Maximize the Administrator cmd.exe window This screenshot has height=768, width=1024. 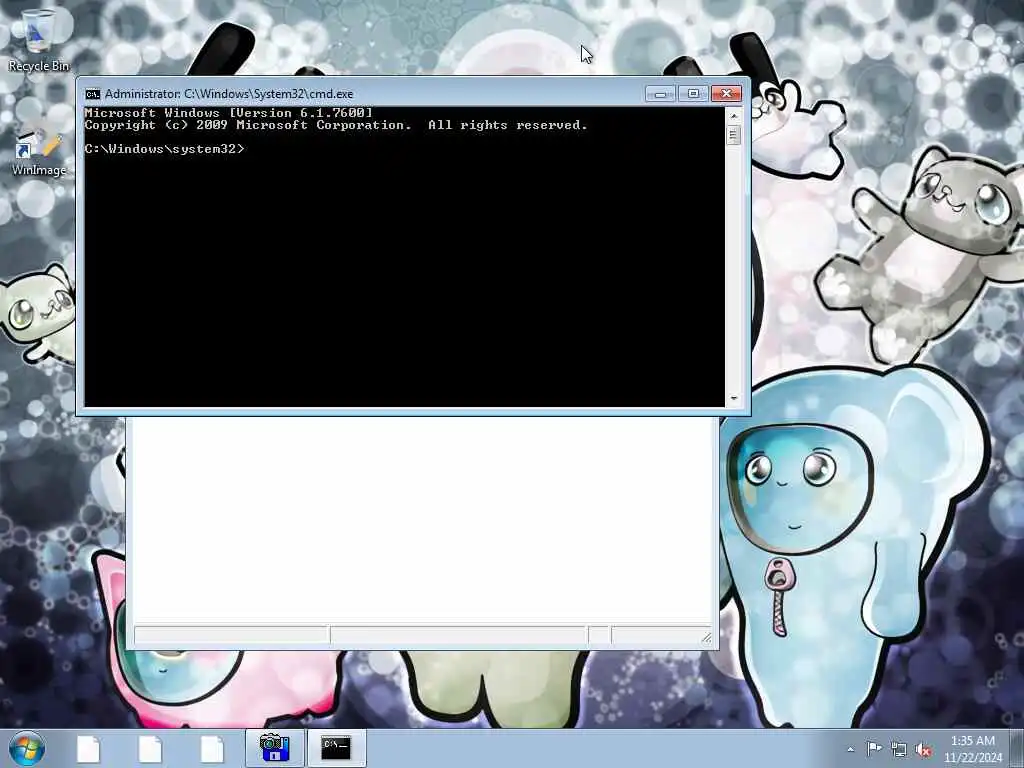[693, 94]
